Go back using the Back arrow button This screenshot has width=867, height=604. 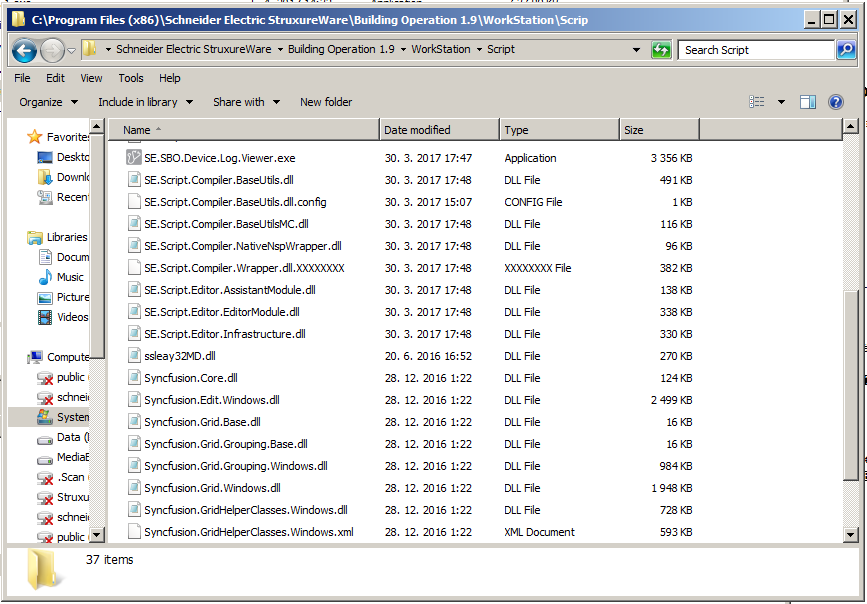(24, 51)
